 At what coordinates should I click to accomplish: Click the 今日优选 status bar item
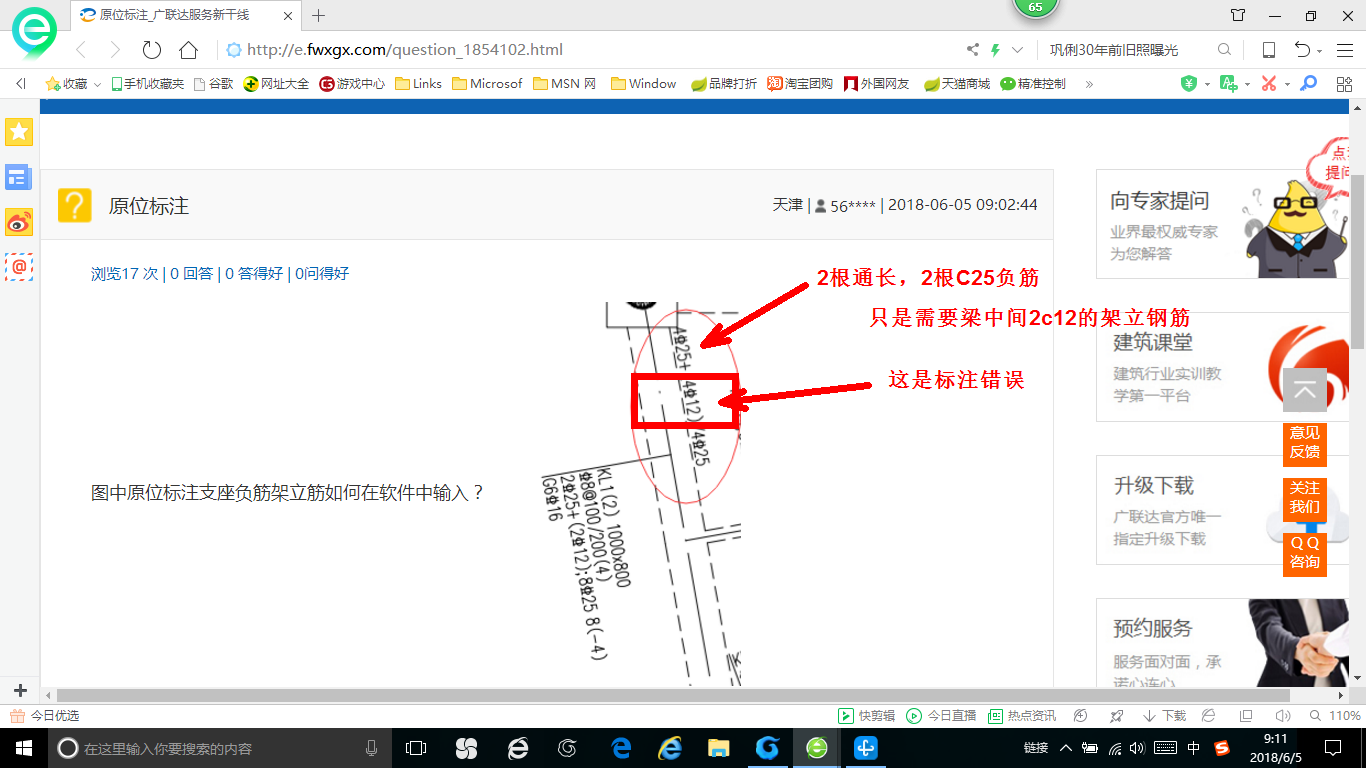[x=45, y=716]
